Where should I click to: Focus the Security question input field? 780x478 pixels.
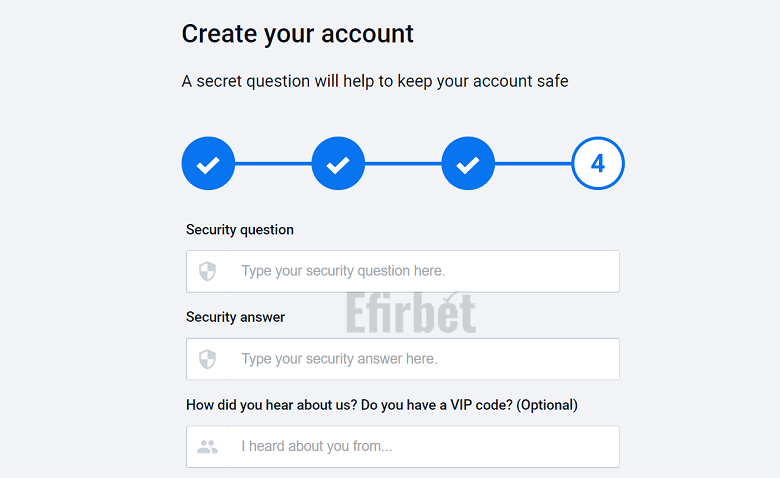click(403, 272)
